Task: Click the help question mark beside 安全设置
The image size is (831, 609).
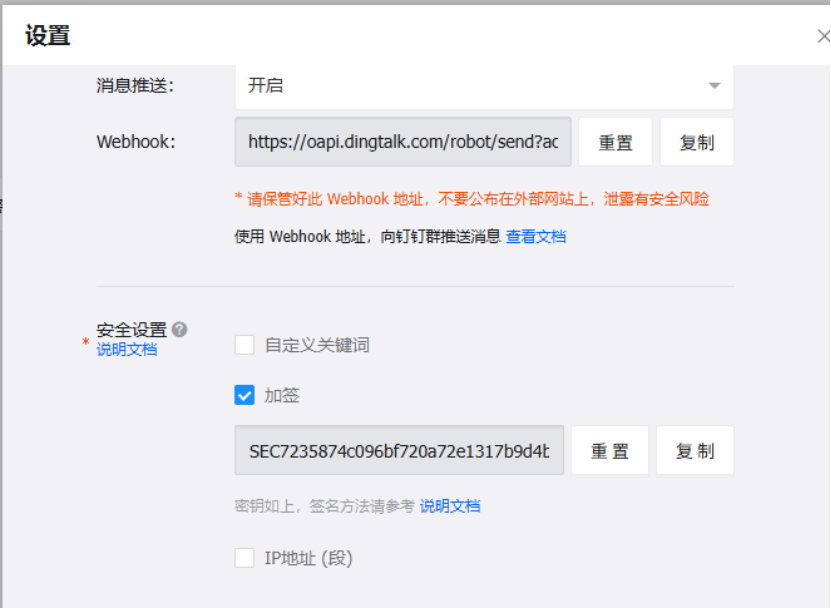Action: [x=180, y=329]
